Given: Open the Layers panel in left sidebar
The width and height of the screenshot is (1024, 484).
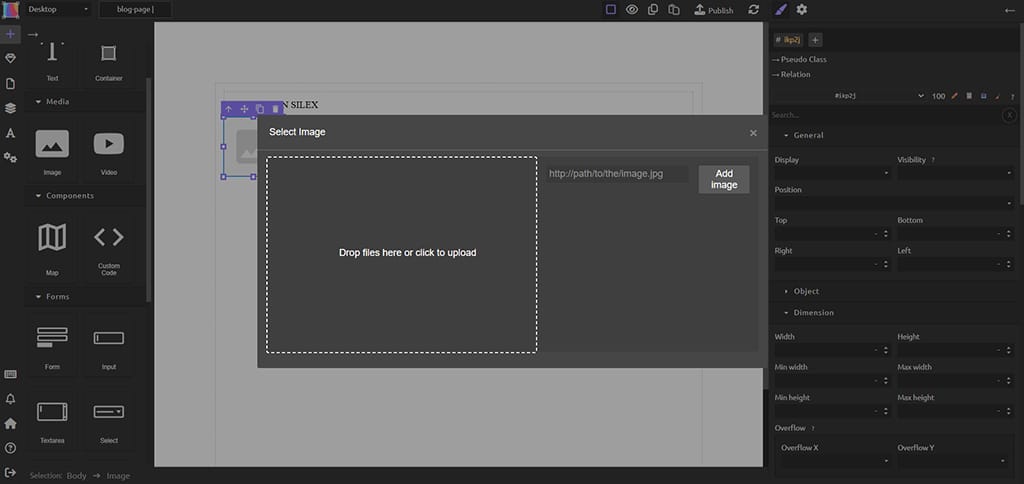Looking at the screenshot, I should coord(10,108).
